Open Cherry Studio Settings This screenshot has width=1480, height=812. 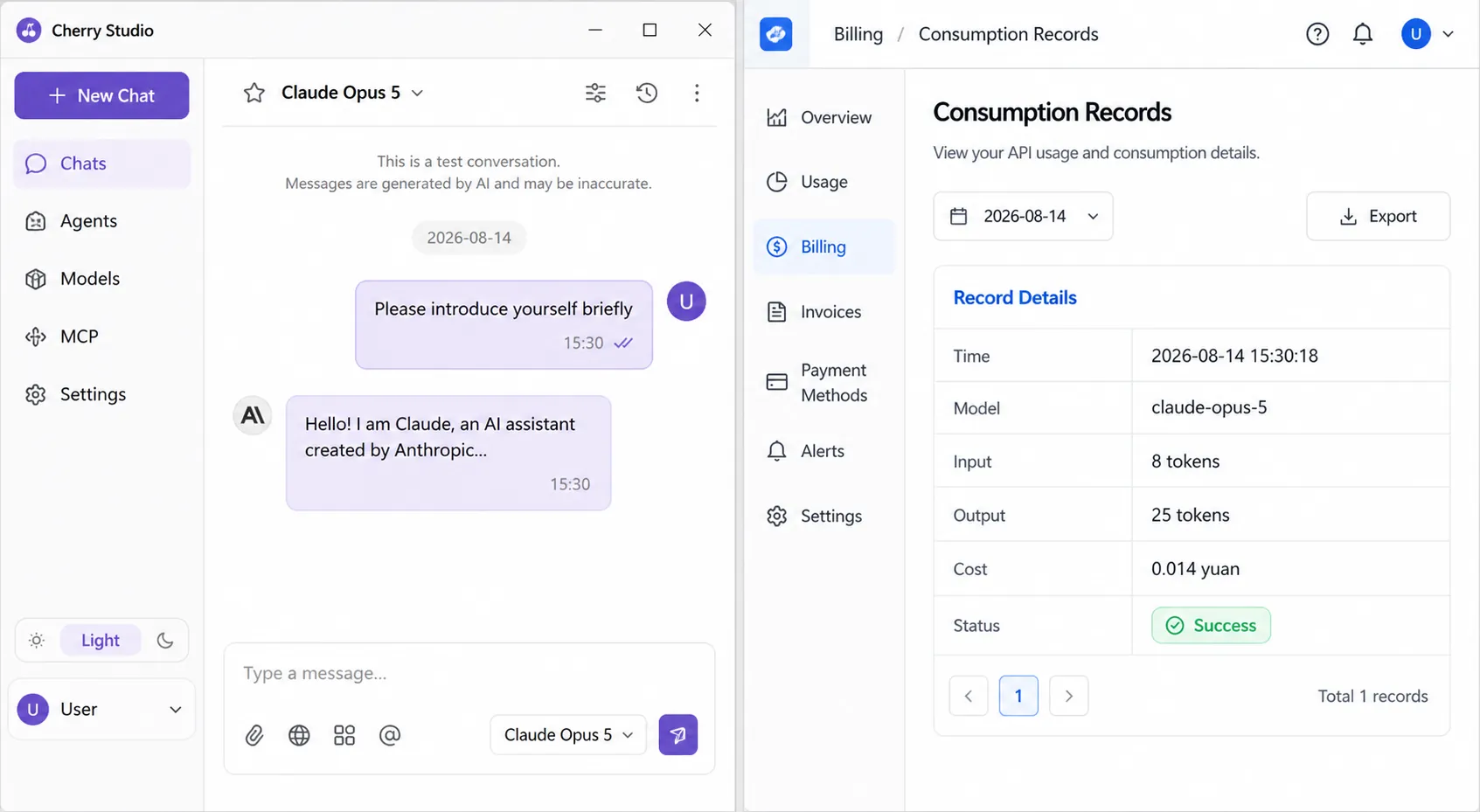click(101, 394)
